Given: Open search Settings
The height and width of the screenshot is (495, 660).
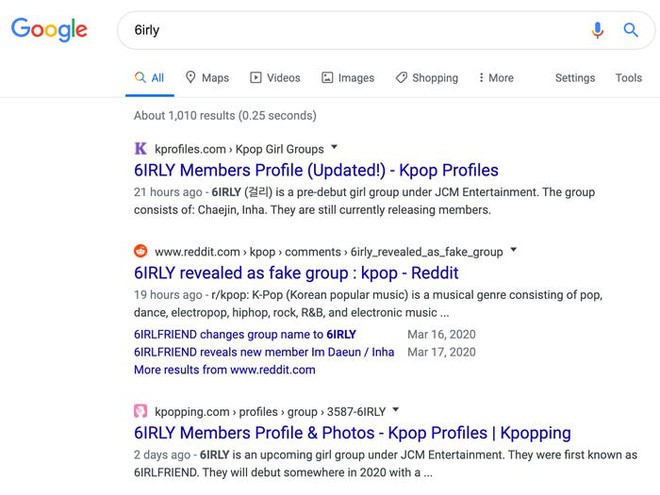Looking at the screenshot, I should pyautogui.click(x=575, y=78).
